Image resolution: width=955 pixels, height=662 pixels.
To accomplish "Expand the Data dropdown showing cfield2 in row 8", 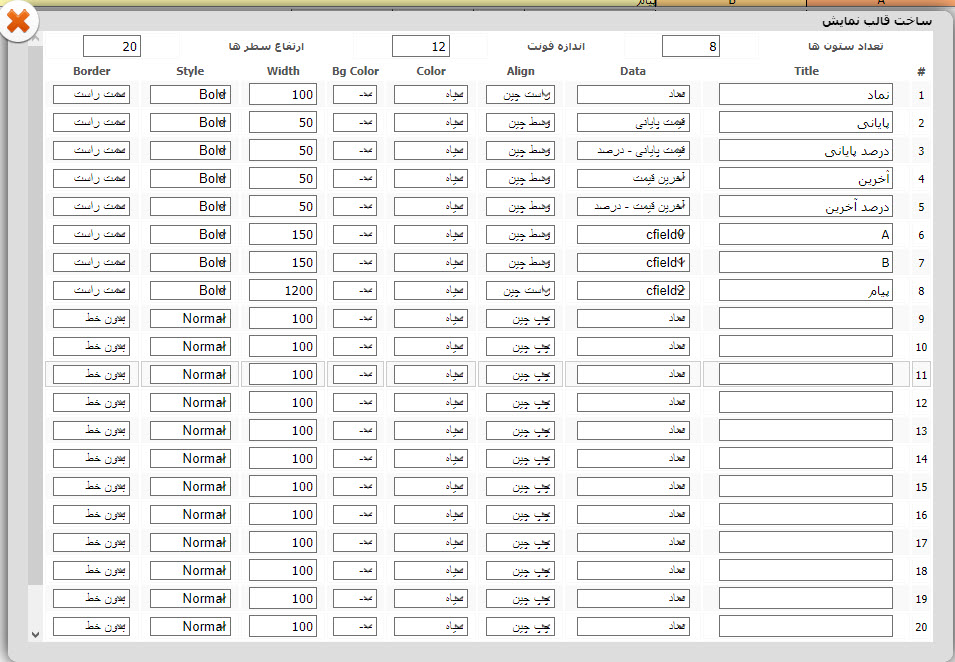I will [x=633, y=291].
